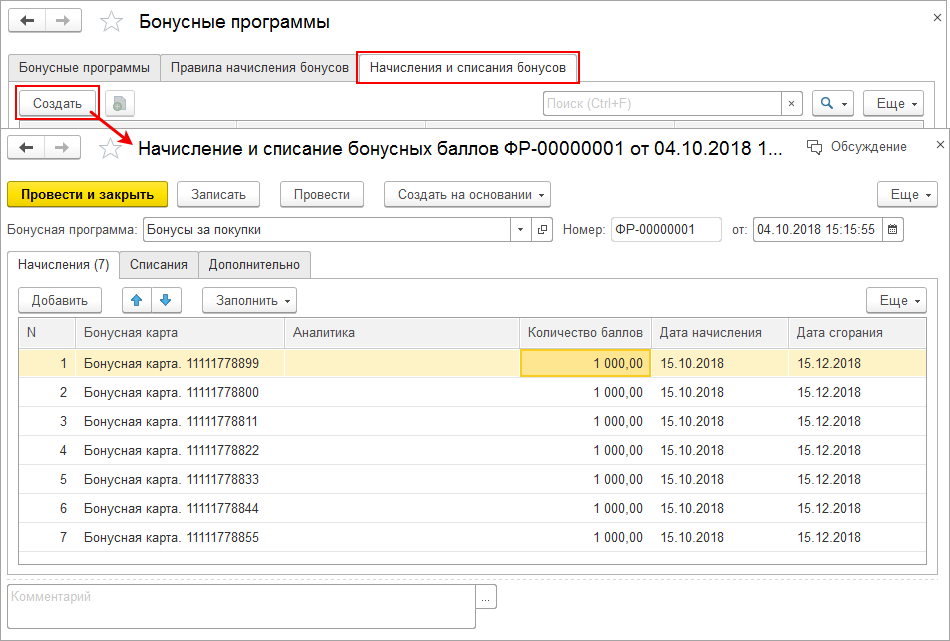Viewport: 950px width, 641px height.
Task: Open Создать на основании dropdown
Action: point(467,194)
